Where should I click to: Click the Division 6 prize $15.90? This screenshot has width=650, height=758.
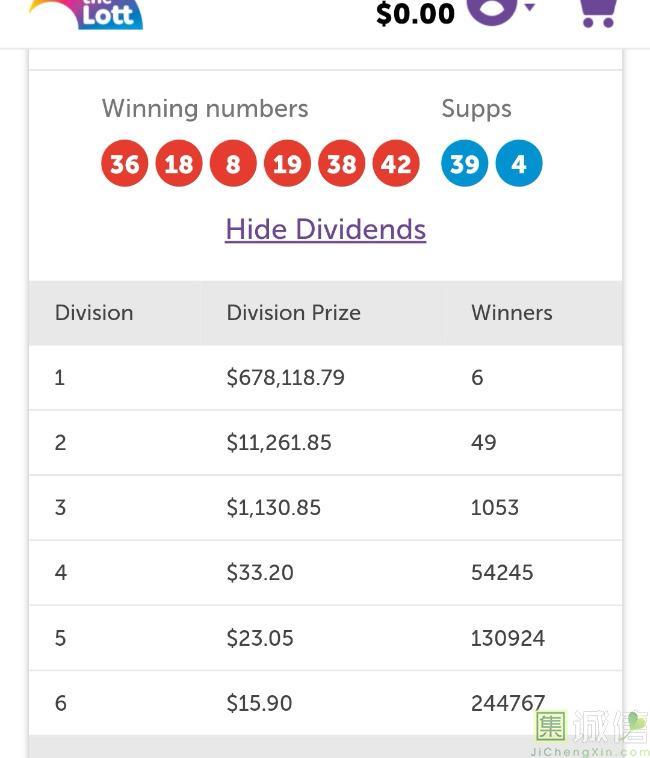[x=259, y=703]
